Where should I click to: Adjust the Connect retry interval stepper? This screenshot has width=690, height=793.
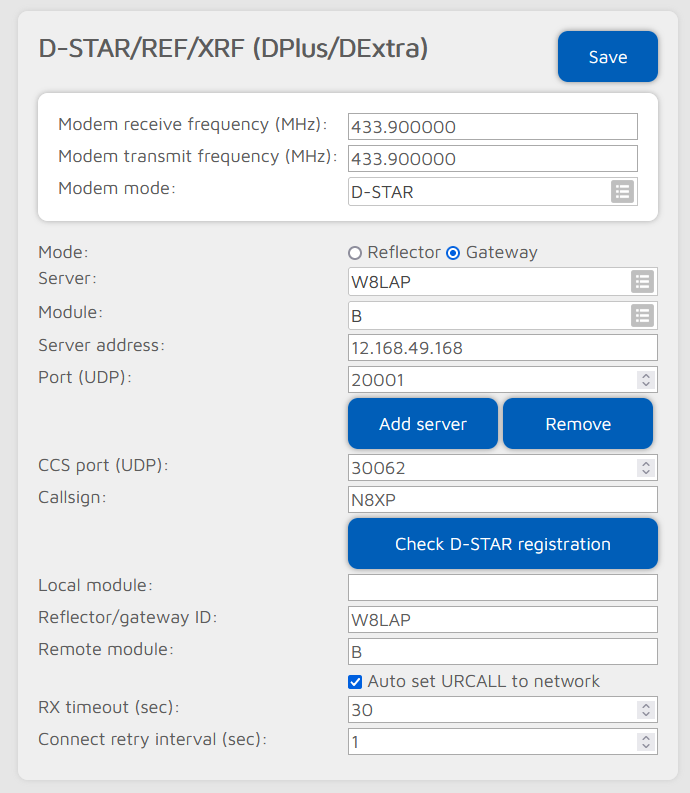pos(645,742)
